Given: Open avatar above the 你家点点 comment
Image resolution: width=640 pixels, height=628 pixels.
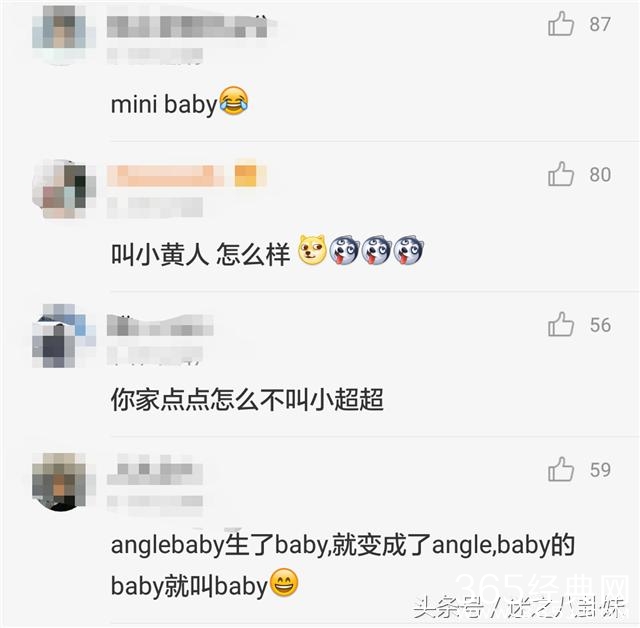Looking at the screenshot, I should coord(63,335).
